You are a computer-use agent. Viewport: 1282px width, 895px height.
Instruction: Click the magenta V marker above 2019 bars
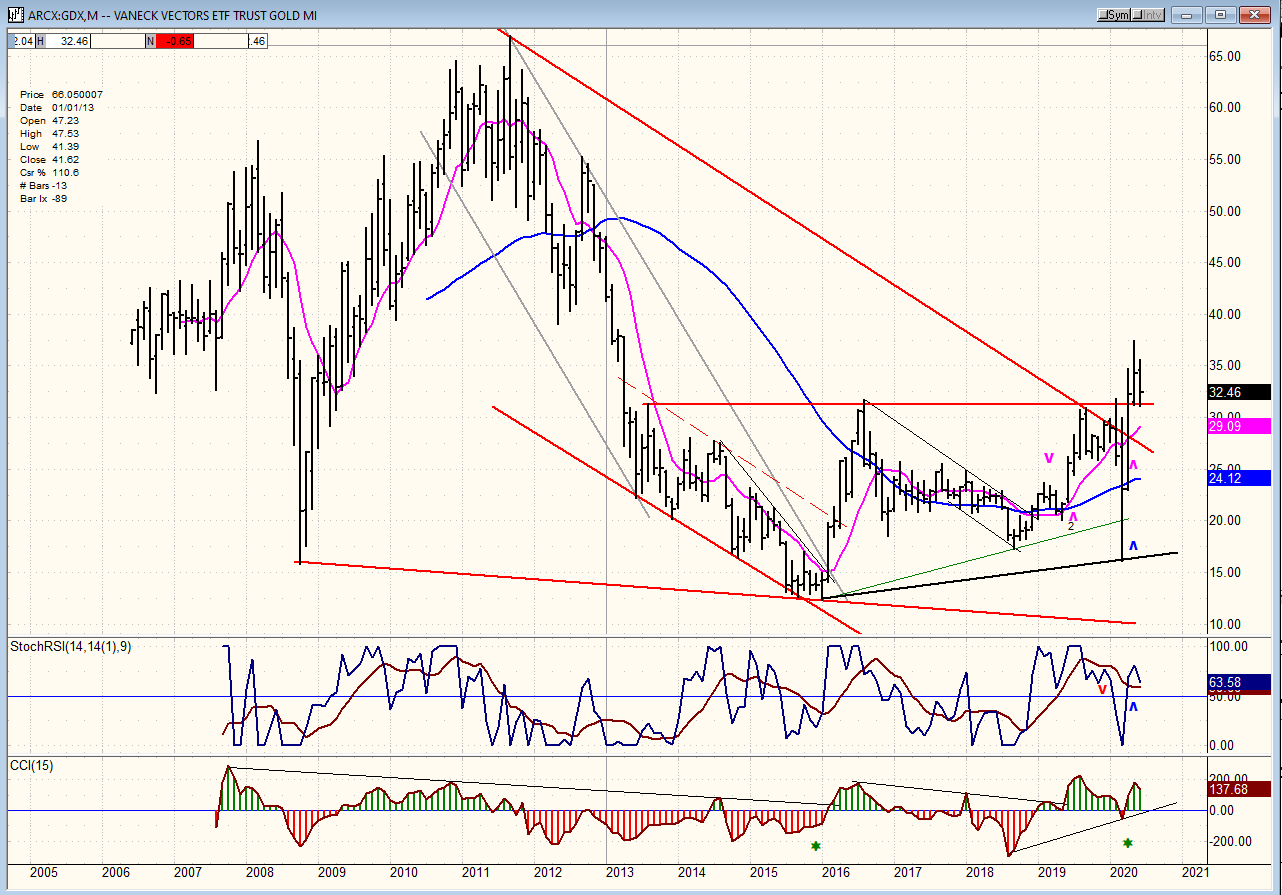click(1049, 458)
